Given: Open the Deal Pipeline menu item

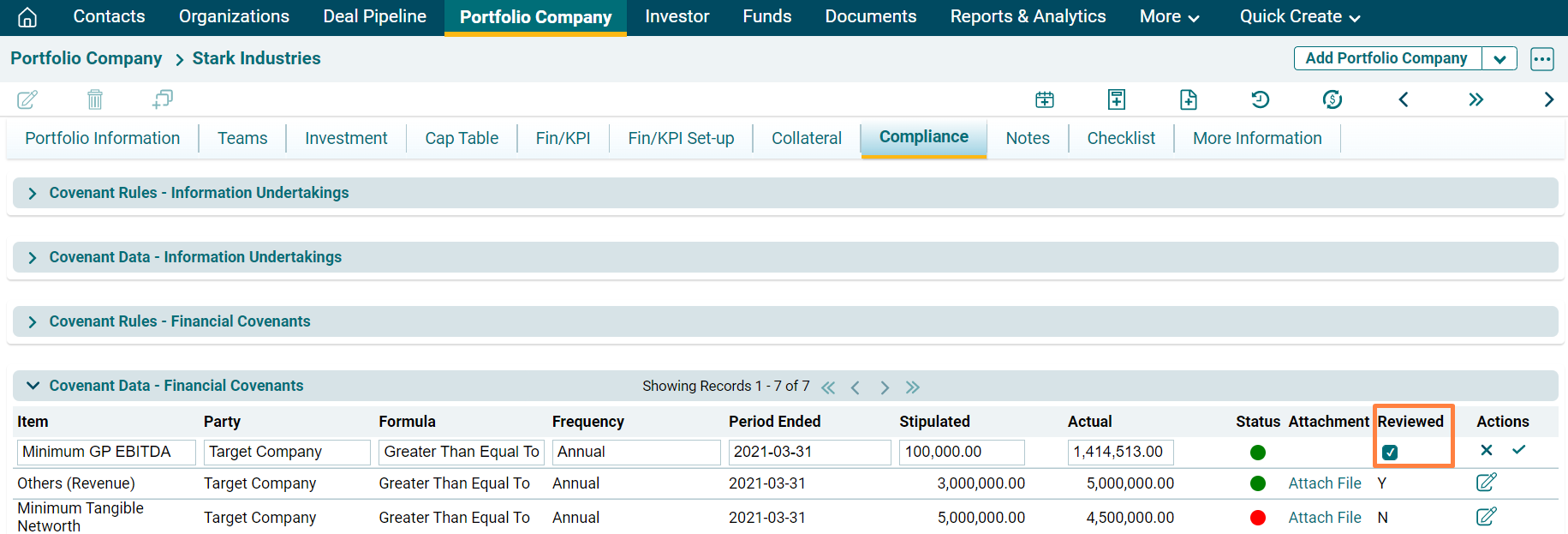Looking at the screenshot, I should point(374,17).
